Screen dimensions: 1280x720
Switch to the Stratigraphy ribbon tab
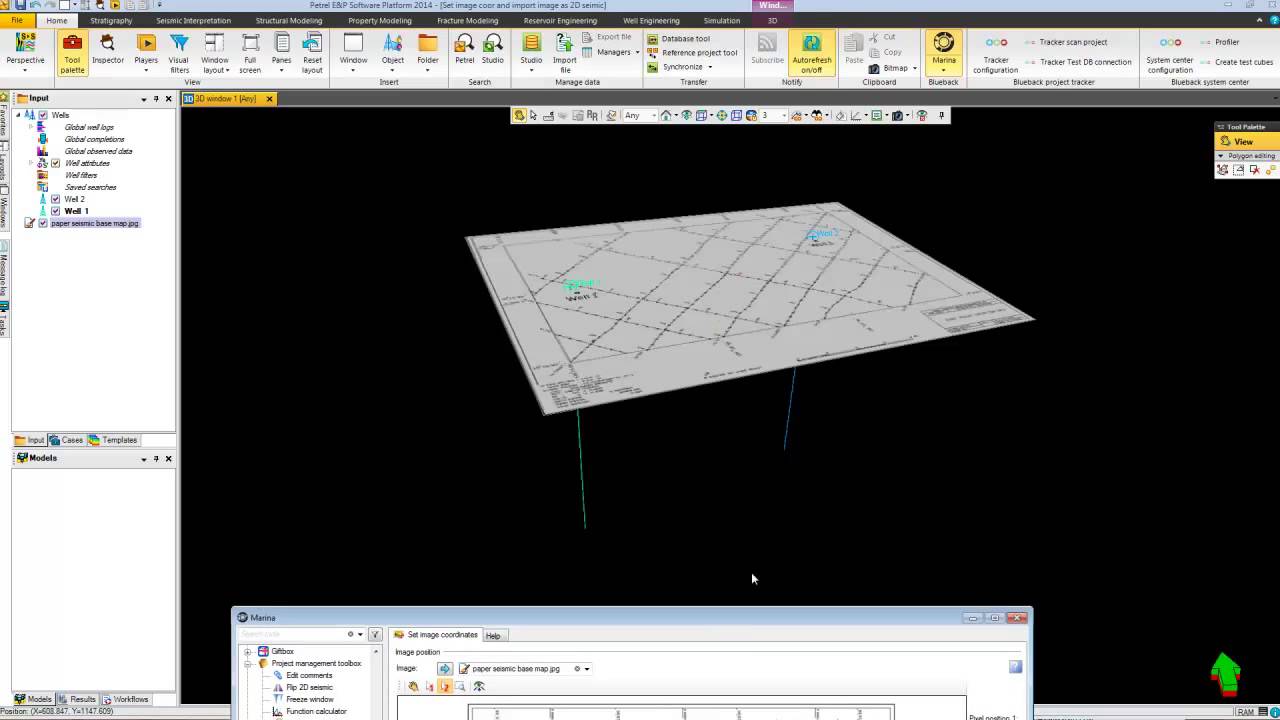(x=111, y=20)
